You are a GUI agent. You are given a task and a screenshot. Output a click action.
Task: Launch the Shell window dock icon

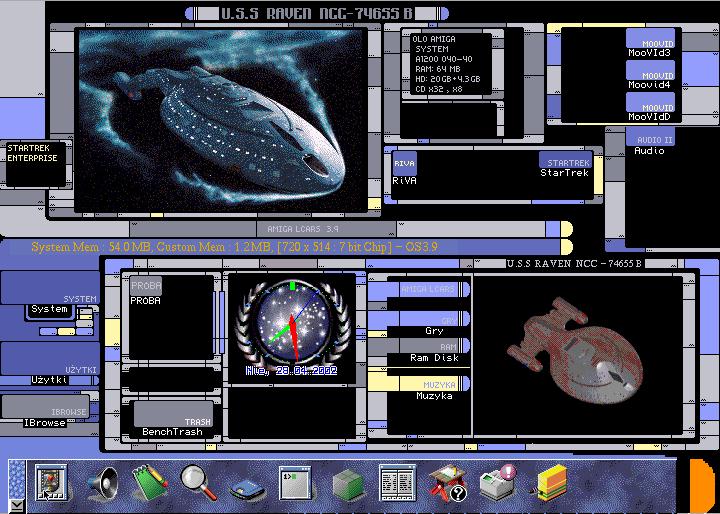[x=295, y=483]
